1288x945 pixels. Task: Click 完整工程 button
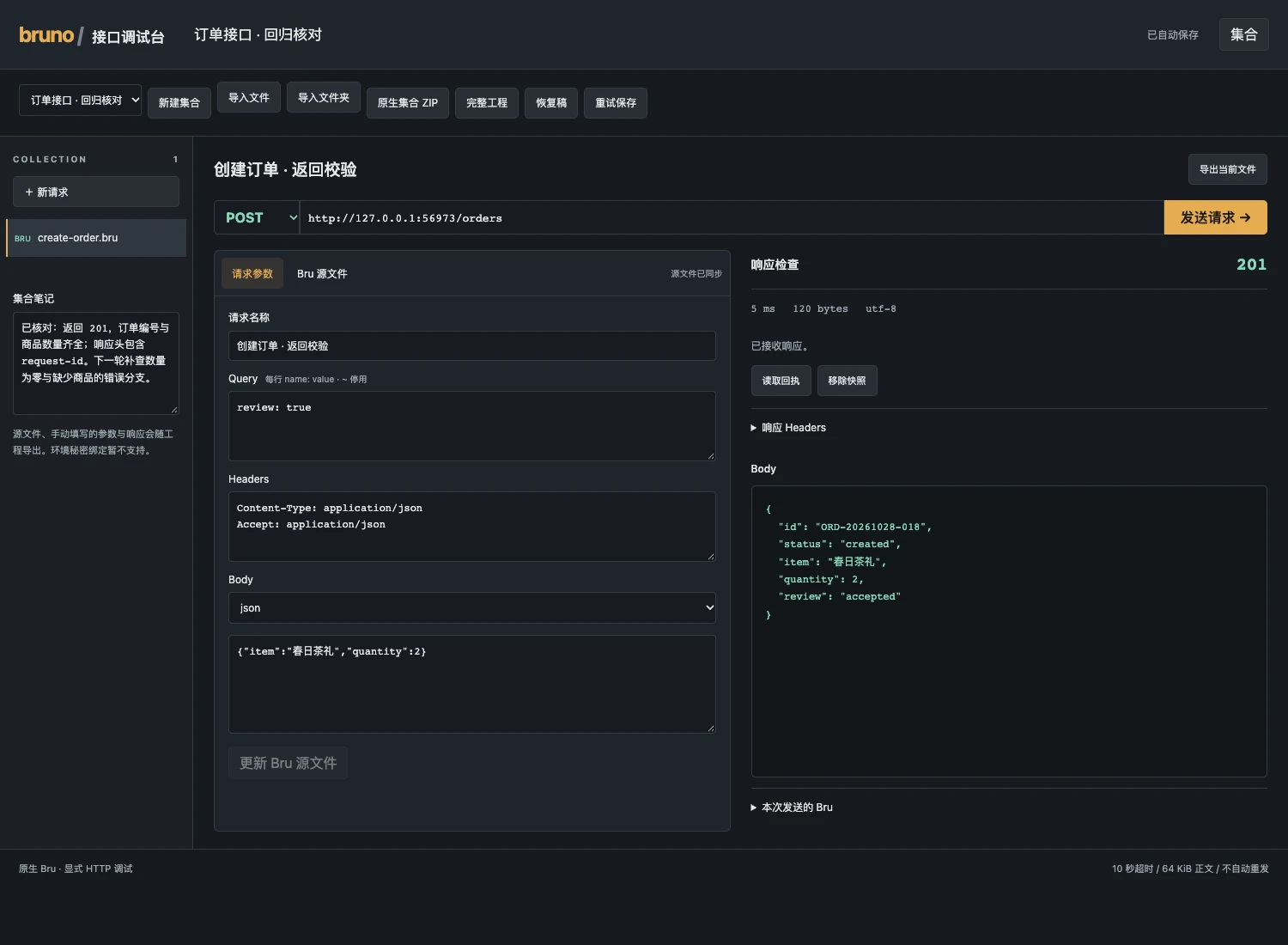(x=487, y=103)
